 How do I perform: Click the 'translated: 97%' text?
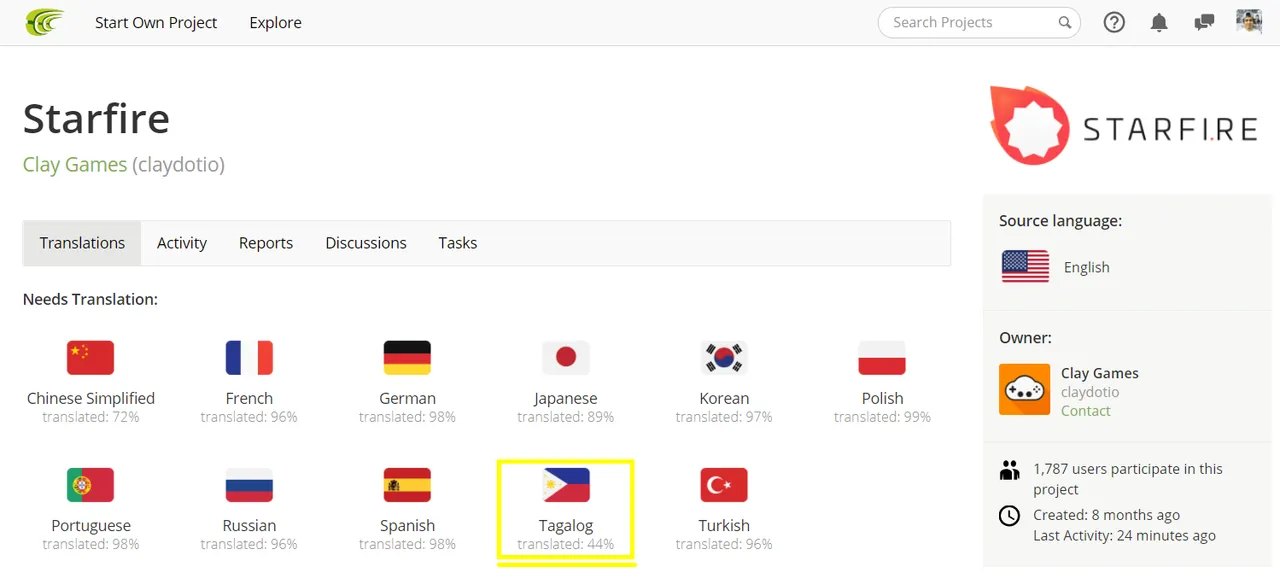pyautogui.click(x=724, y=417)
